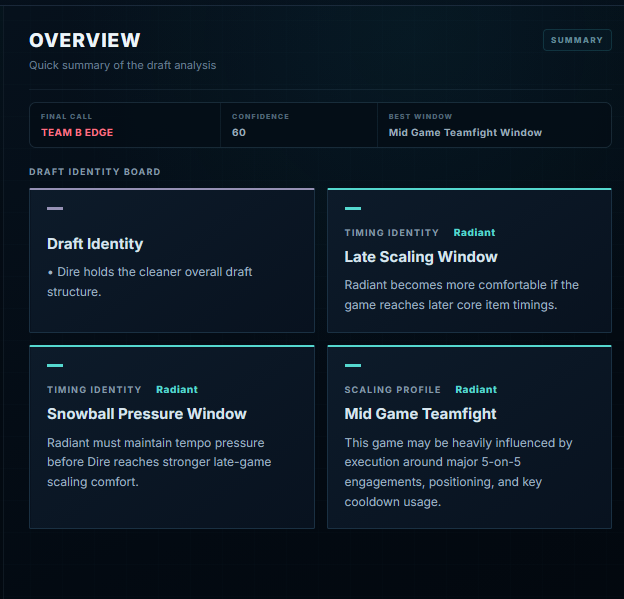
Task: Select 'Radiant must maintain tempo pressure' description
Action: pyautogui.click(x=159, y=462)
